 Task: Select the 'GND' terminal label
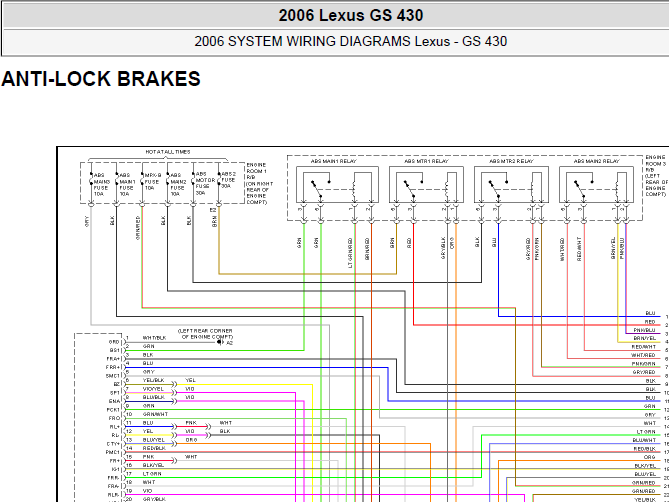[x=114, y=342]
